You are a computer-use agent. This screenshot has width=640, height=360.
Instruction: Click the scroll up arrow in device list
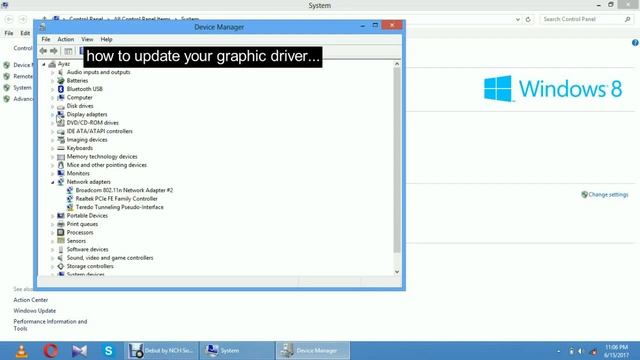click(397, 64)
